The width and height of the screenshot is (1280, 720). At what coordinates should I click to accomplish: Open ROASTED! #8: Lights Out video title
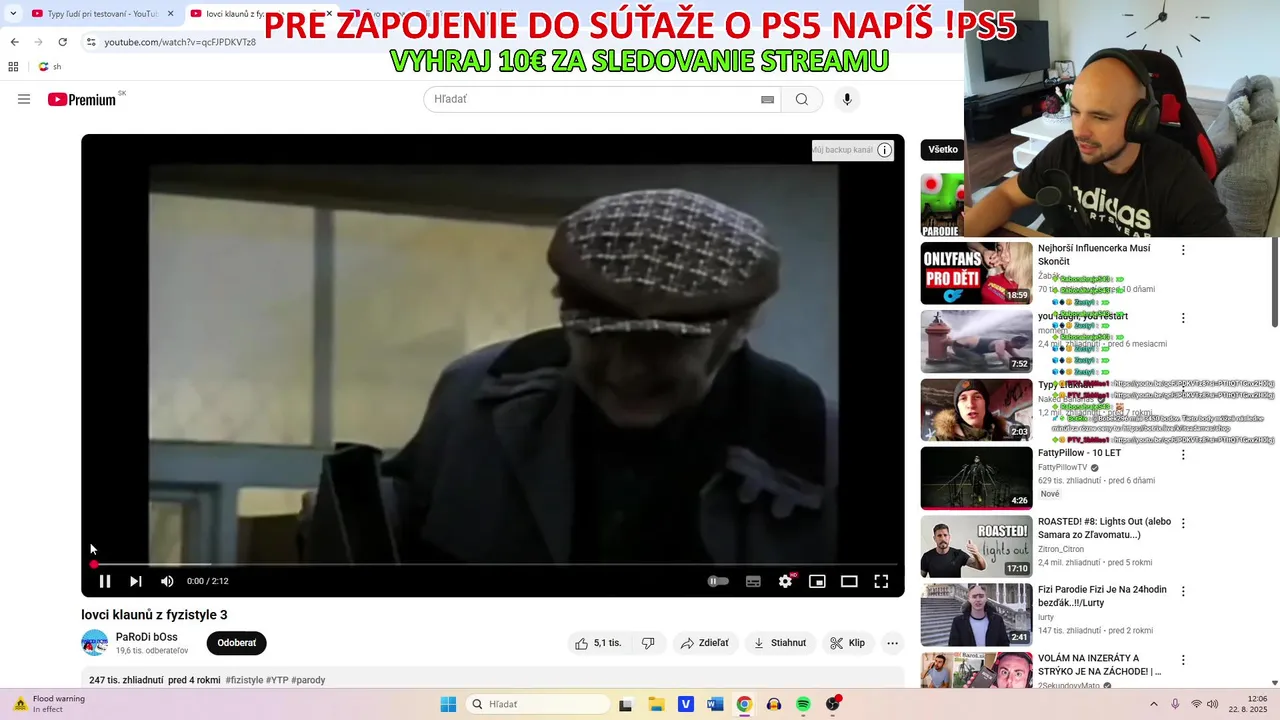click(x=1104, y=528)
